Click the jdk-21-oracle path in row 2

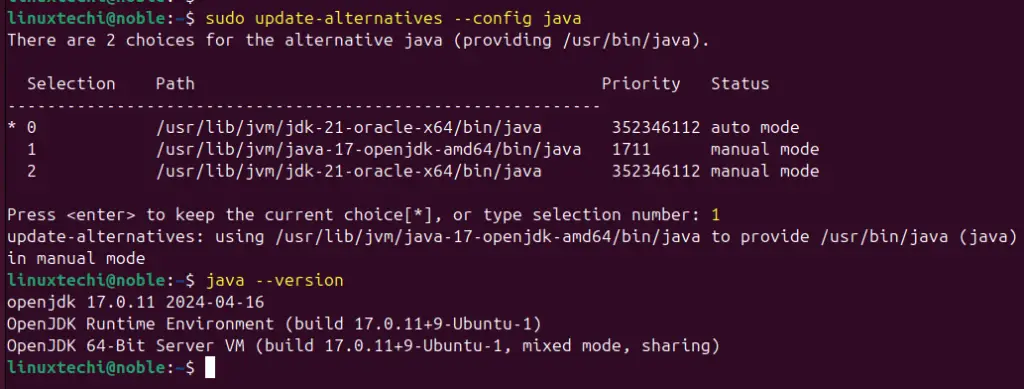[349, 172]
